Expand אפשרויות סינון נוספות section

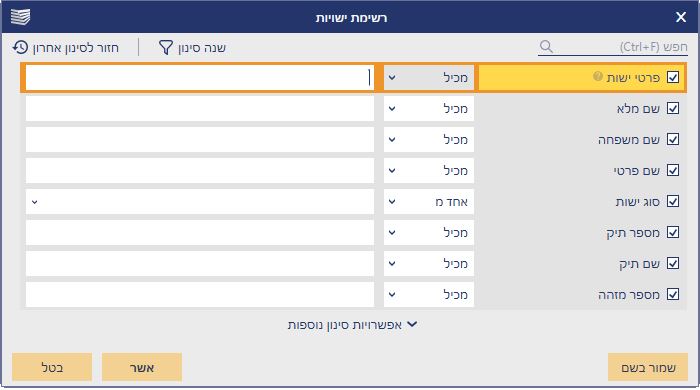tap(352, 325)
